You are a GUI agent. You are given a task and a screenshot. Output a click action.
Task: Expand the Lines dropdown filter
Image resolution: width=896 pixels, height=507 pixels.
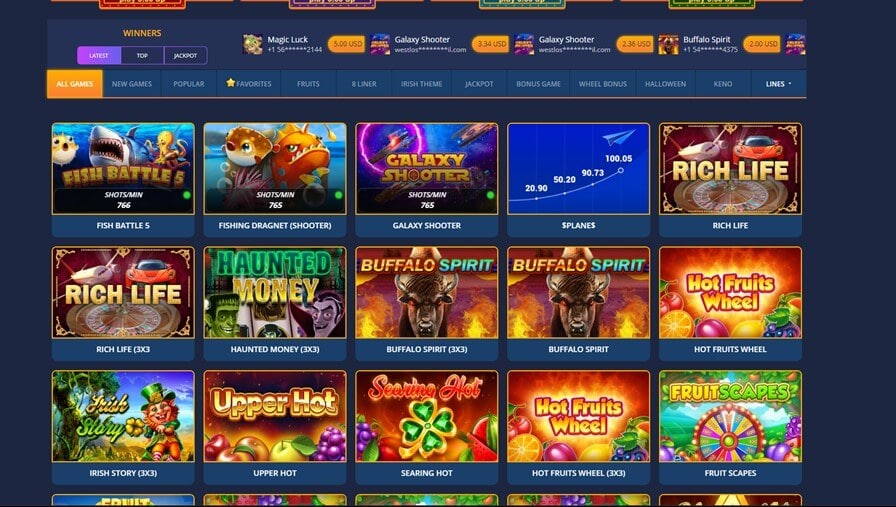pos(778,84)
